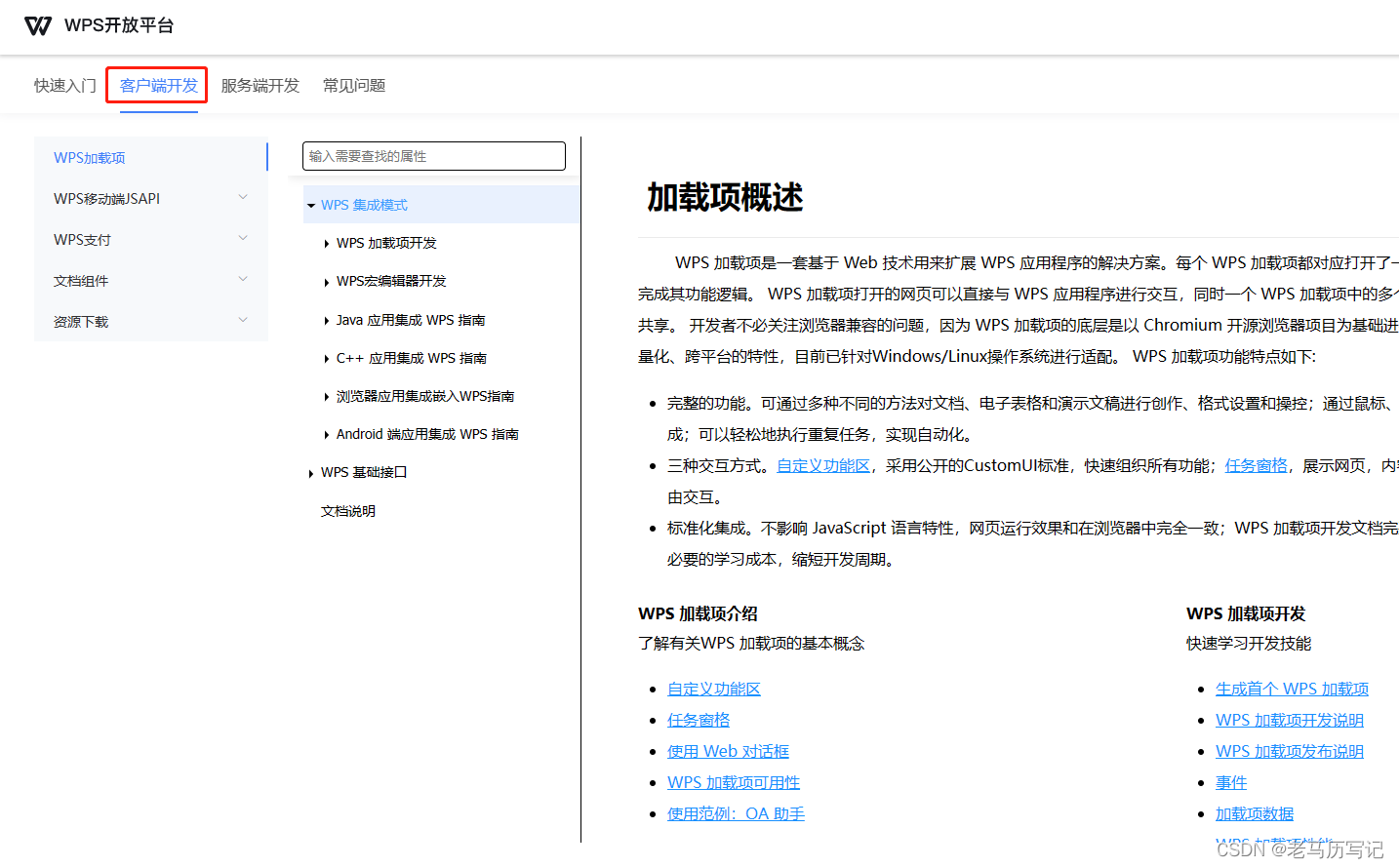1399x868 pixels.
Task: Open the WPS 加载项开发说明 link
Action: point(1290,721)
